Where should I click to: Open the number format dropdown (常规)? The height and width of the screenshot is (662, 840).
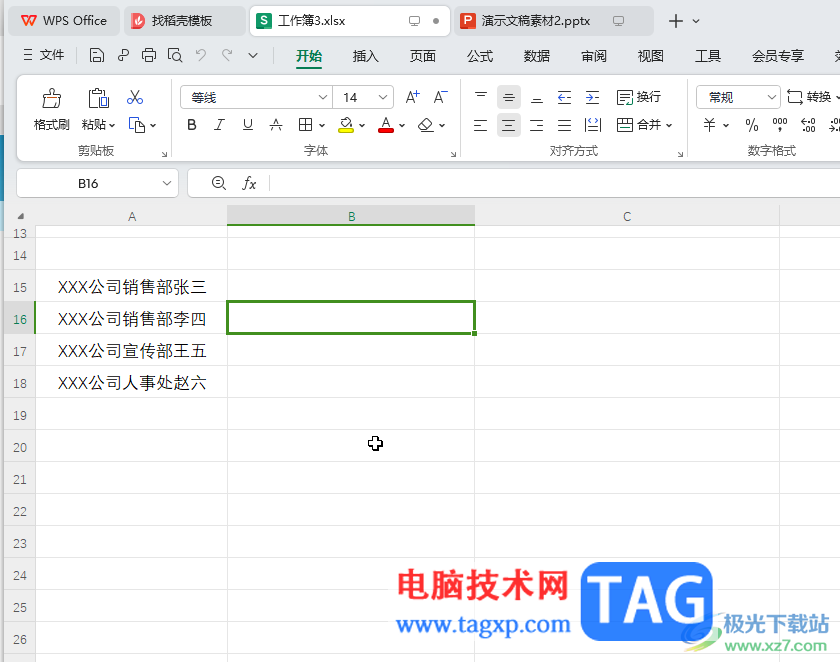(771, 97)
